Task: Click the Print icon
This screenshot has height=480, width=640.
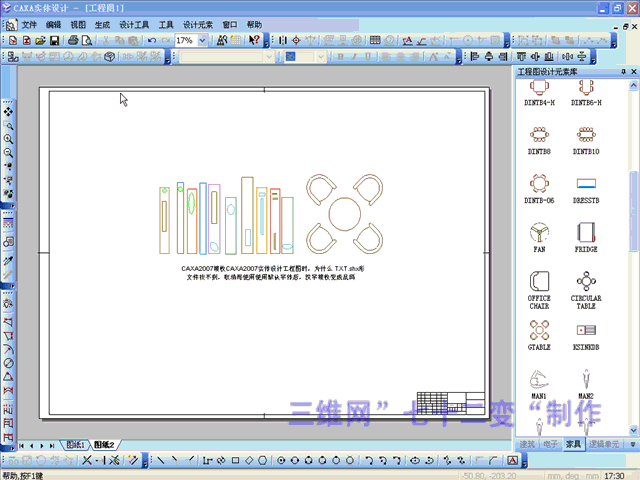Action: pos(73,40)
